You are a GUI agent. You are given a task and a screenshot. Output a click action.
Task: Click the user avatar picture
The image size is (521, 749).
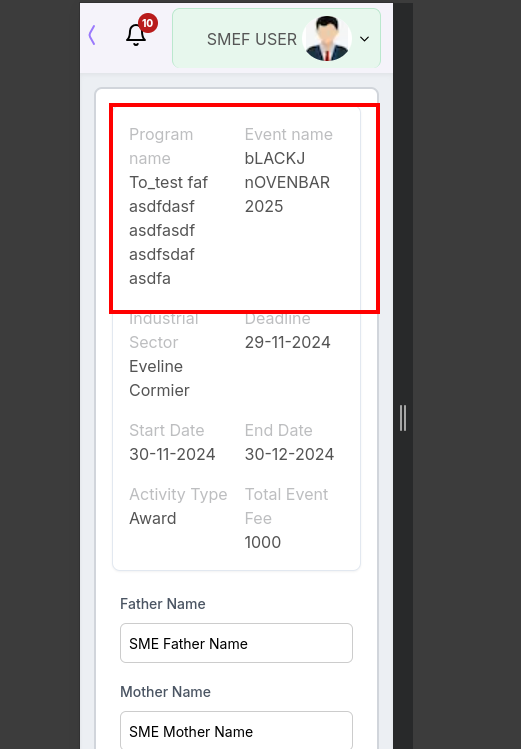coord(327,39)
